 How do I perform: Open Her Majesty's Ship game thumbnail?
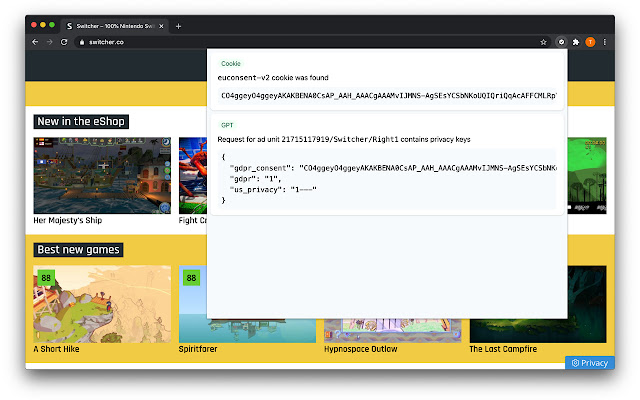[x=102, y=176]
